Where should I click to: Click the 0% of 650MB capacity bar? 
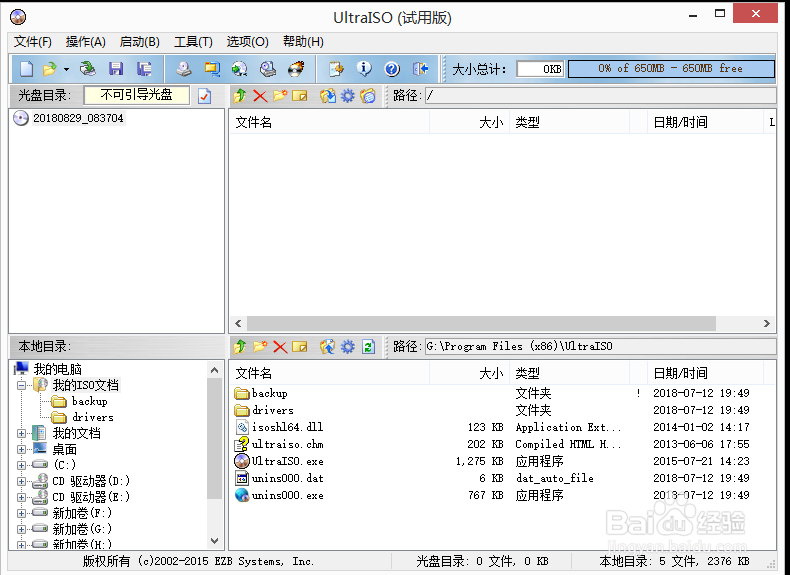coord(671,69)
